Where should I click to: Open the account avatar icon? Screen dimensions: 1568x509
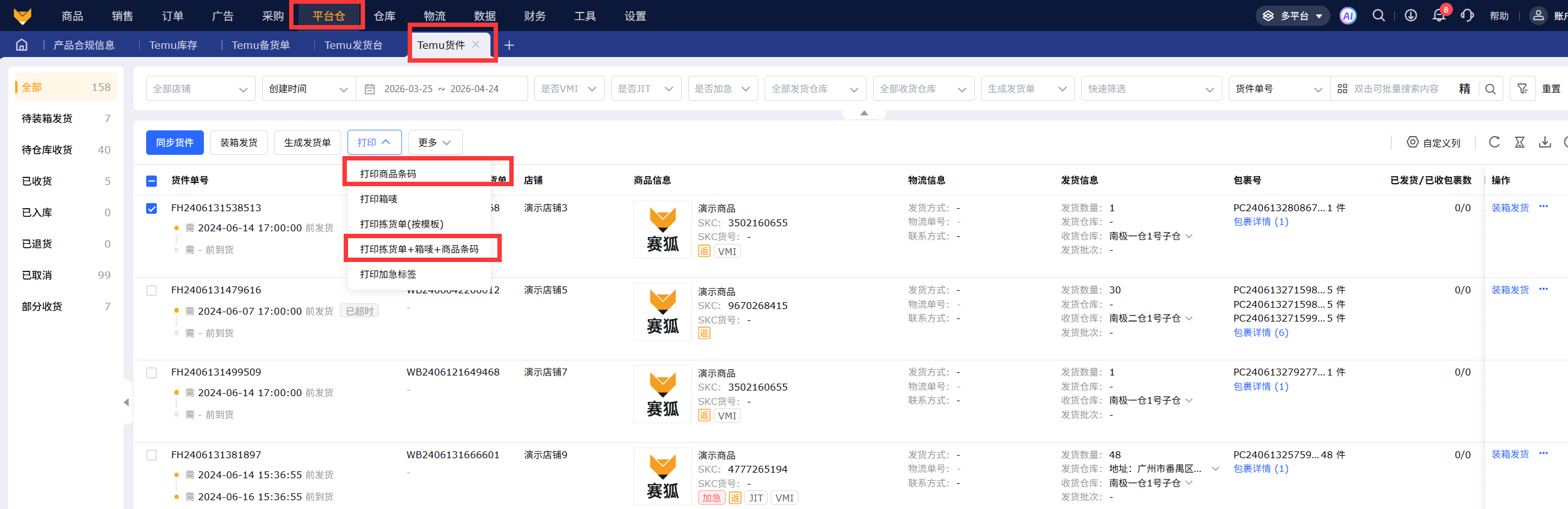(1539, 16)
